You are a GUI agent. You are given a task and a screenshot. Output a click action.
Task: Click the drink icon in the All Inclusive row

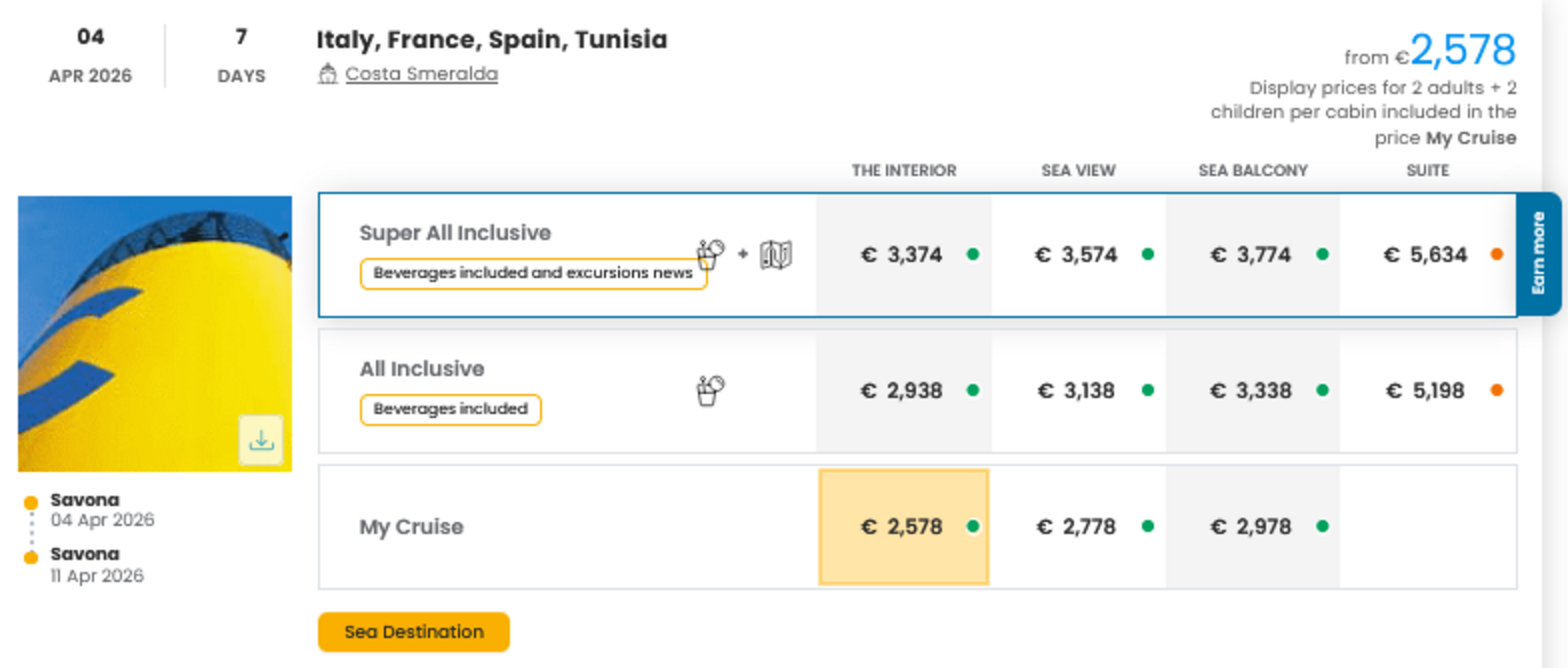(x=711, y=390)
